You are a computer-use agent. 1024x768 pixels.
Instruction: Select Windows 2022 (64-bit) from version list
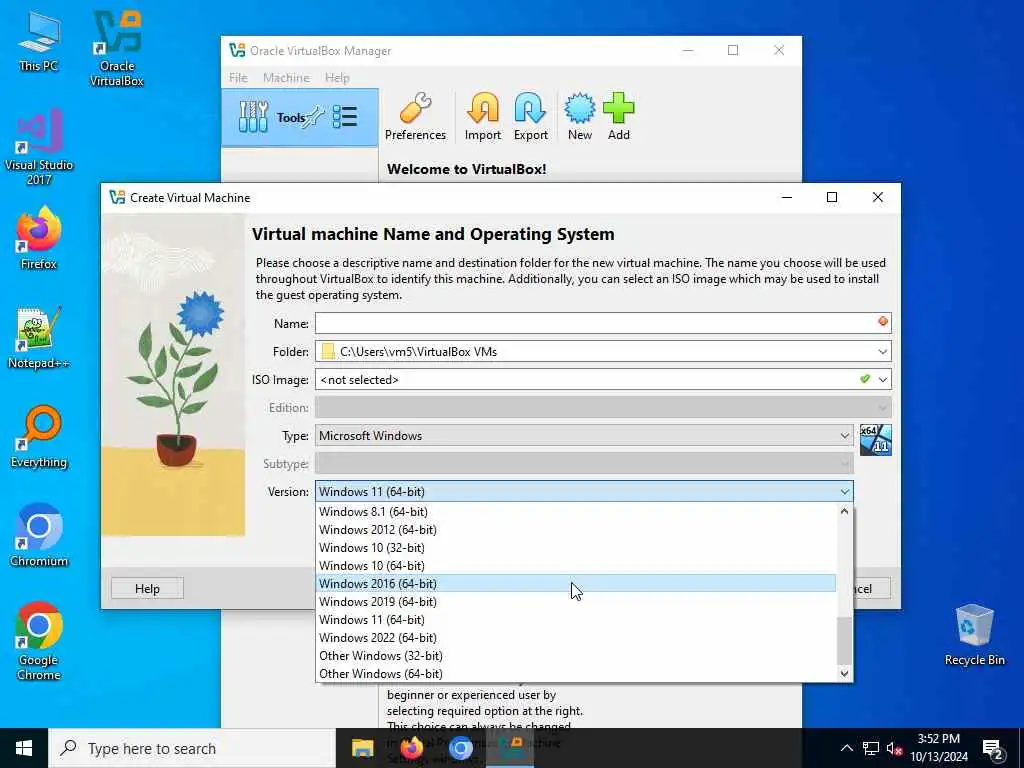coord(575,637)
